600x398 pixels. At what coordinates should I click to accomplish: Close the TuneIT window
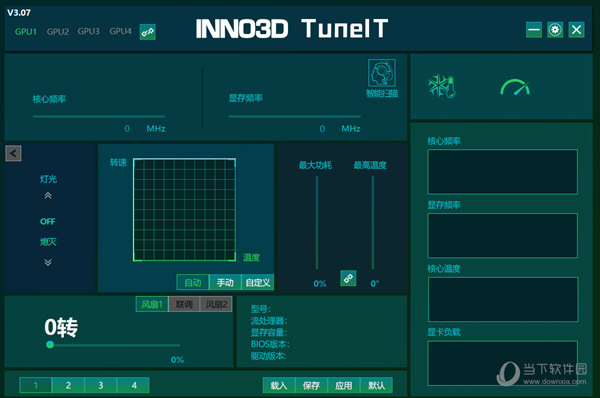point(576,30)
